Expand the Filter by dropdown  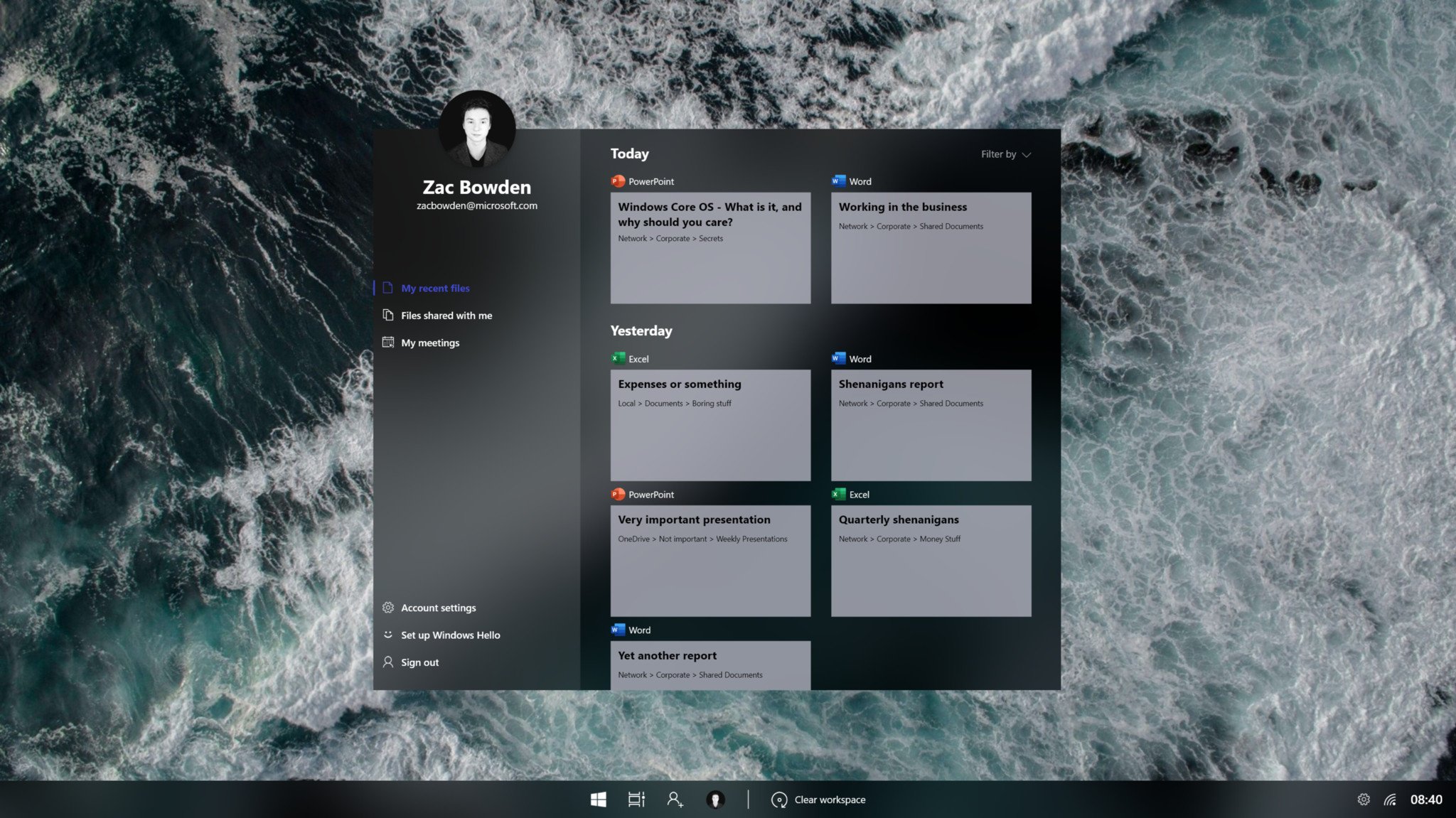pos(1005,154)
